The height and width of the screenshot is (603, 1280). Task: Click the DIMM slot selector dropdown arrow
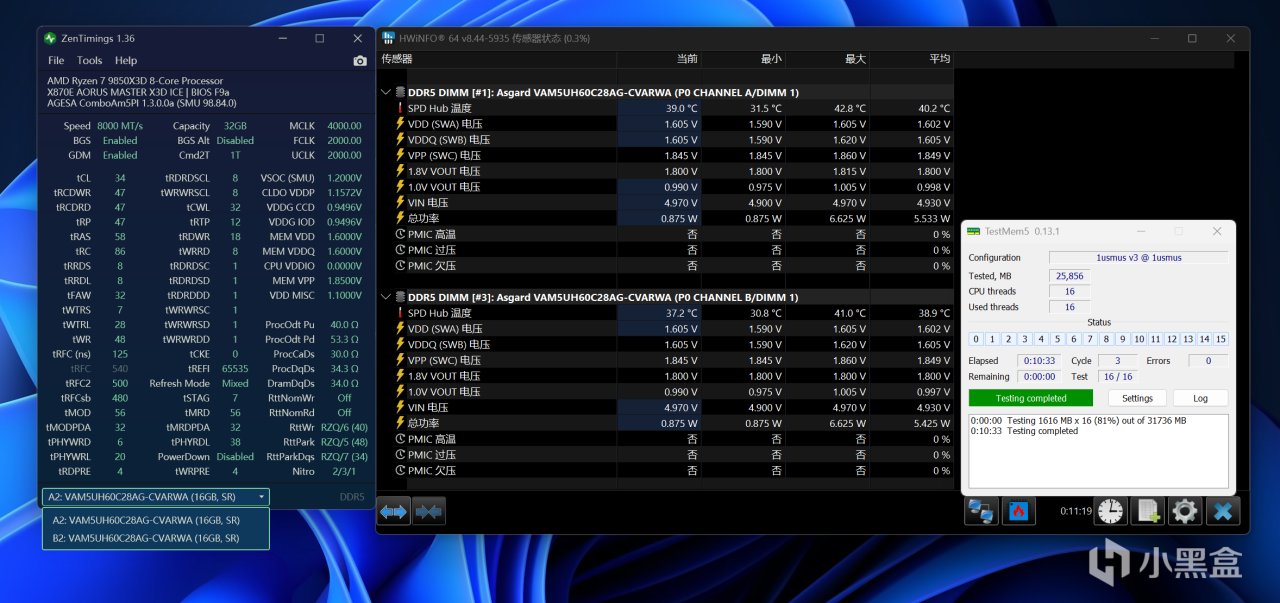click(x=261, y=497)
